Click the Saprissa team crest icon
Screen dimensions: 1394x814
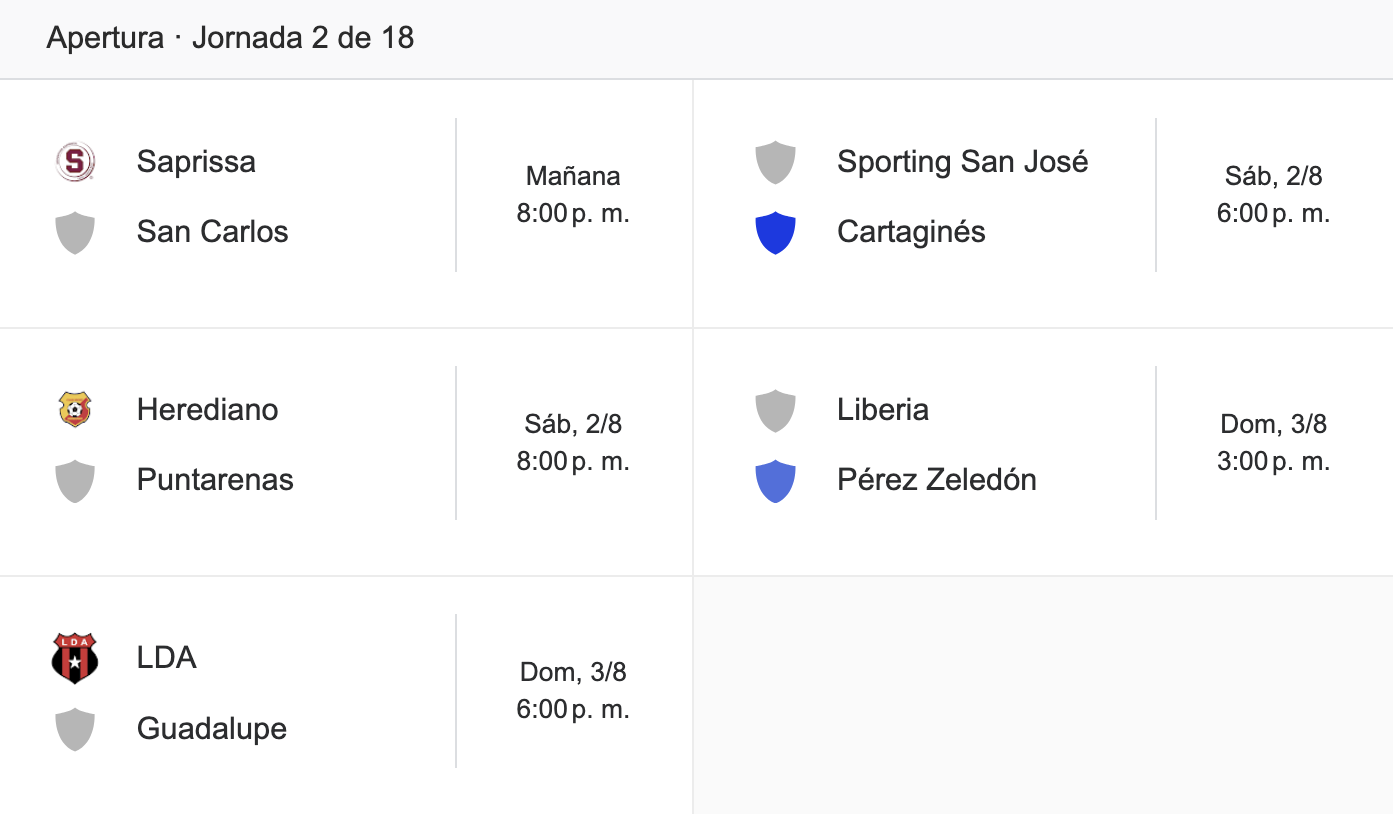[75, 162]
